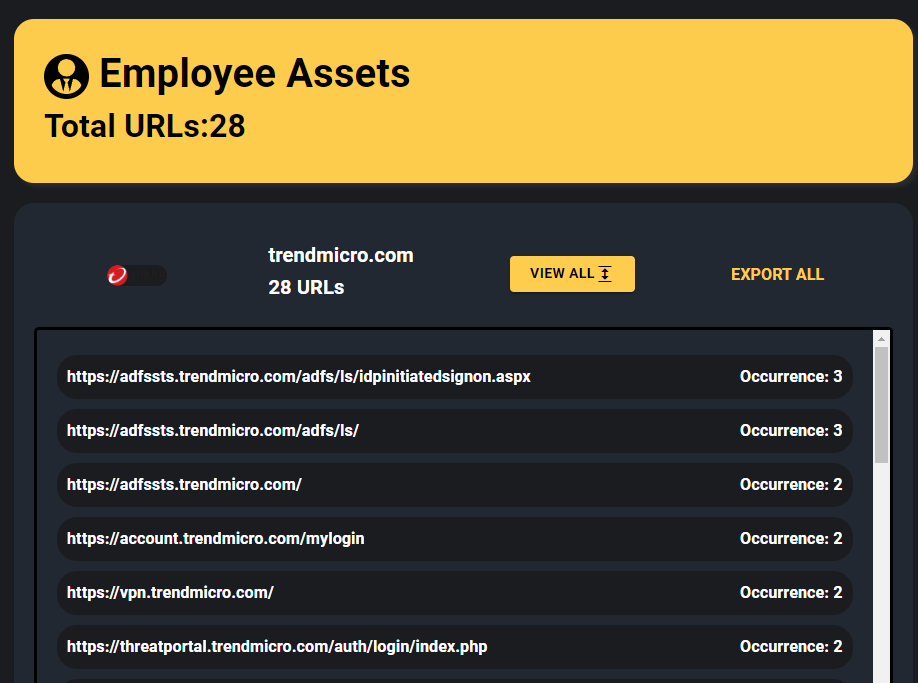Click the Employee Assets person icon
The image size is (918, 683).
coord(66,76)
